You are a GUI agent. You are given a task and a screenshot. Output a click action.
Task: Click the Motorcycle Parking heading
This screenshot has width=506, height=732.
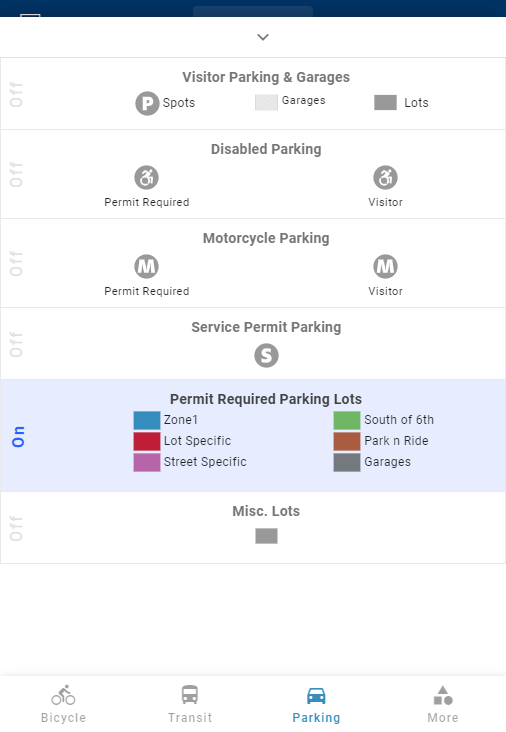pos(266,238)
